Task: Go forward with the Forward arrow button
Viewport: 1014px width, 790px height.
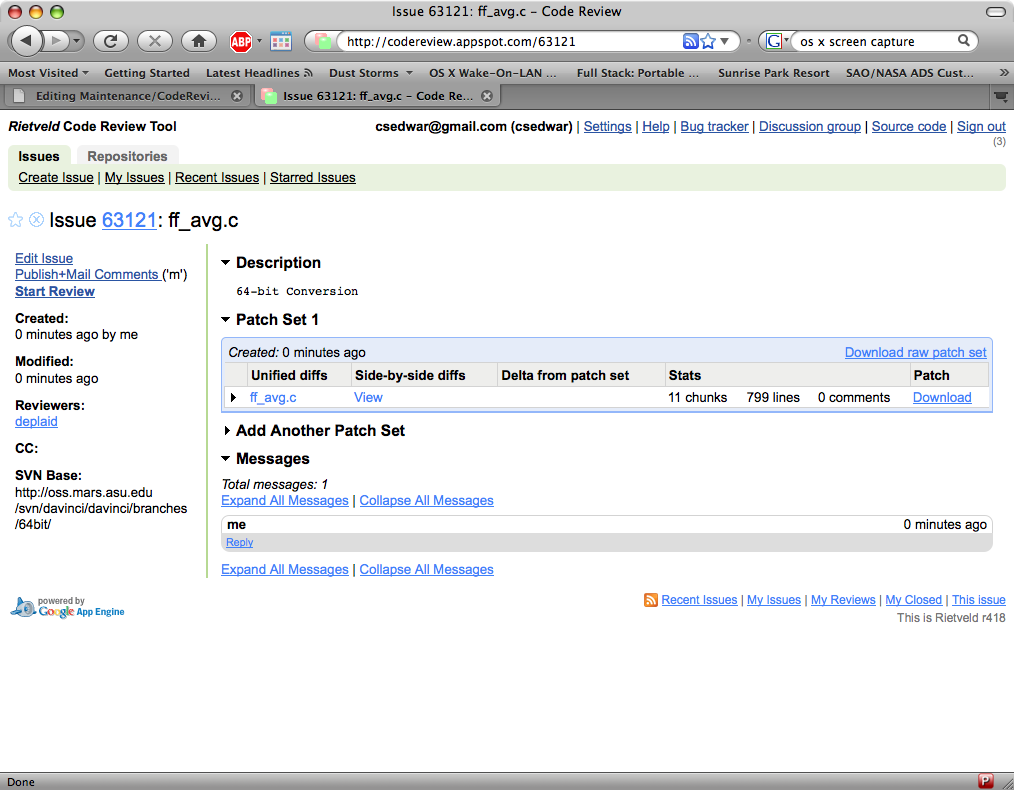Action: (x=56, y=41)
